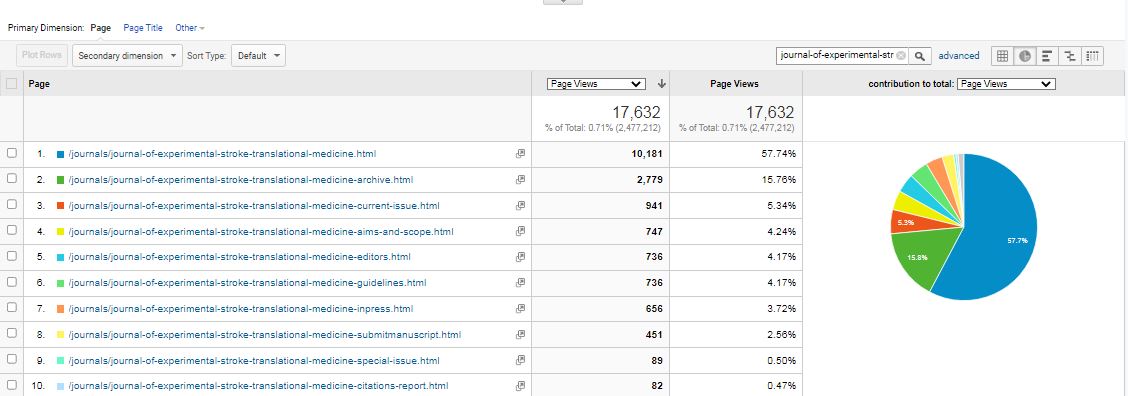Open the Page Views metric dropdown in column header
This screenshot has width=1128, height=396.
pos(596,84)
